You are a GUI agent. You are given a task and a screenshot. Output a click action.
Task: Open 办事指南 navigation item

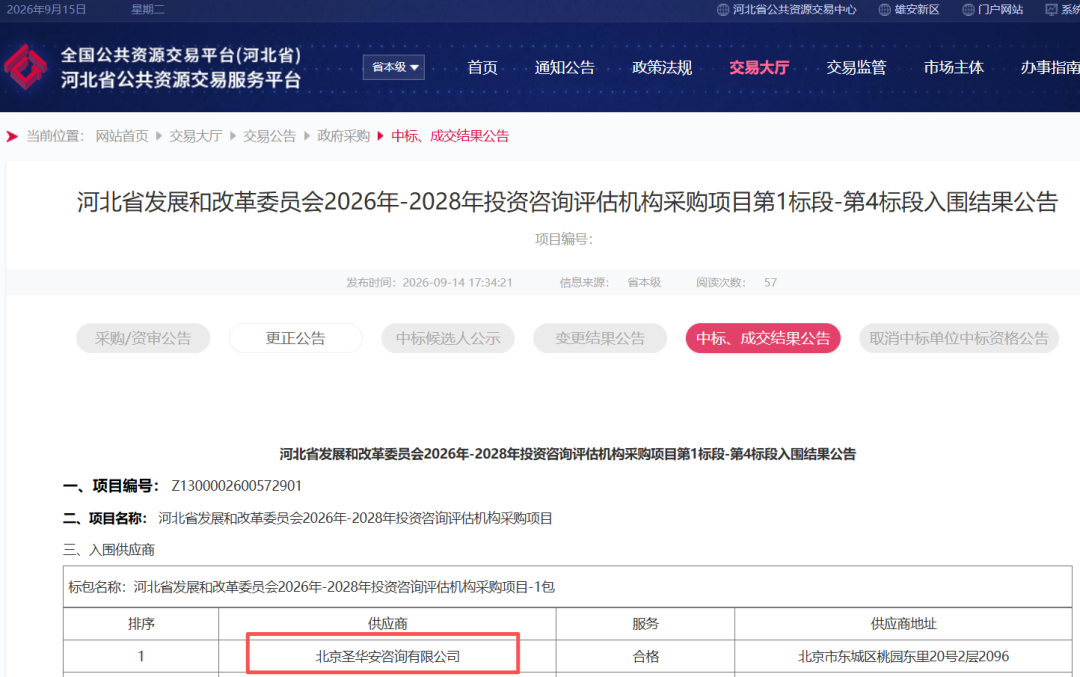coord(1050,67)
